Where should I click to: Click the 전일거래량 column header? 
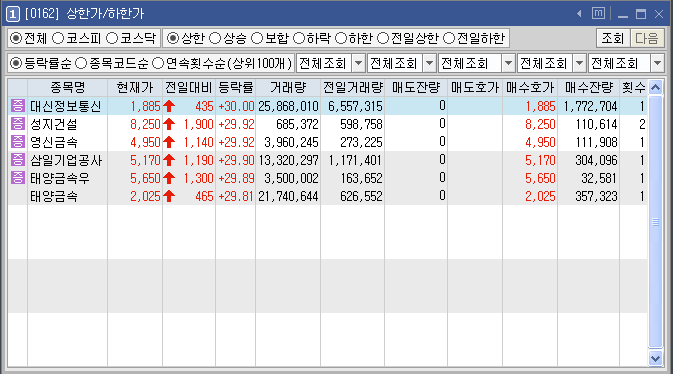click(x=352, y=88)
